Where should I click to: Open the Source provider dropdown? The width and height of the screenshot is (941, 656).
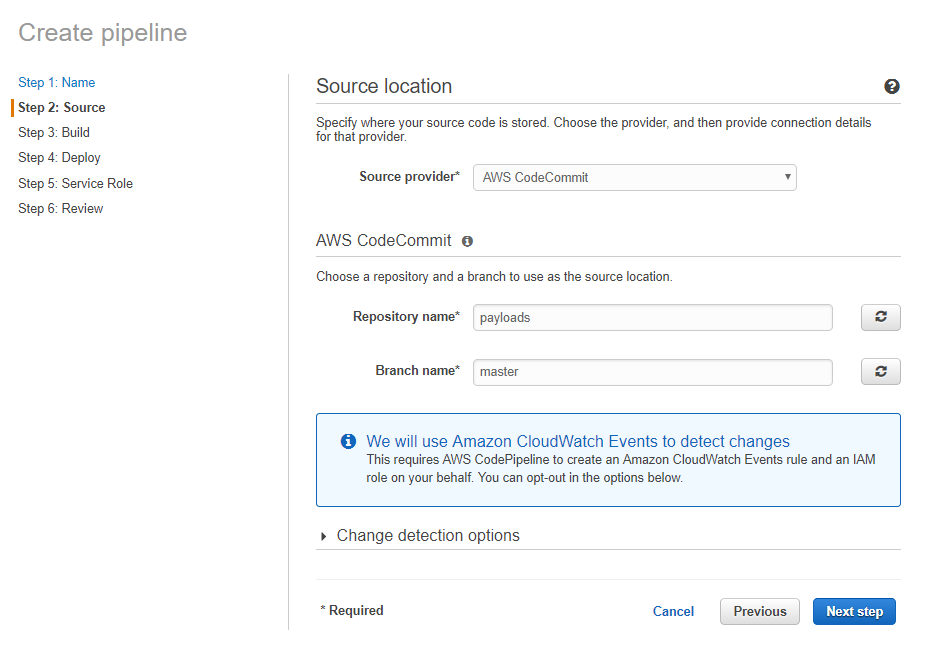coord(634,178)
